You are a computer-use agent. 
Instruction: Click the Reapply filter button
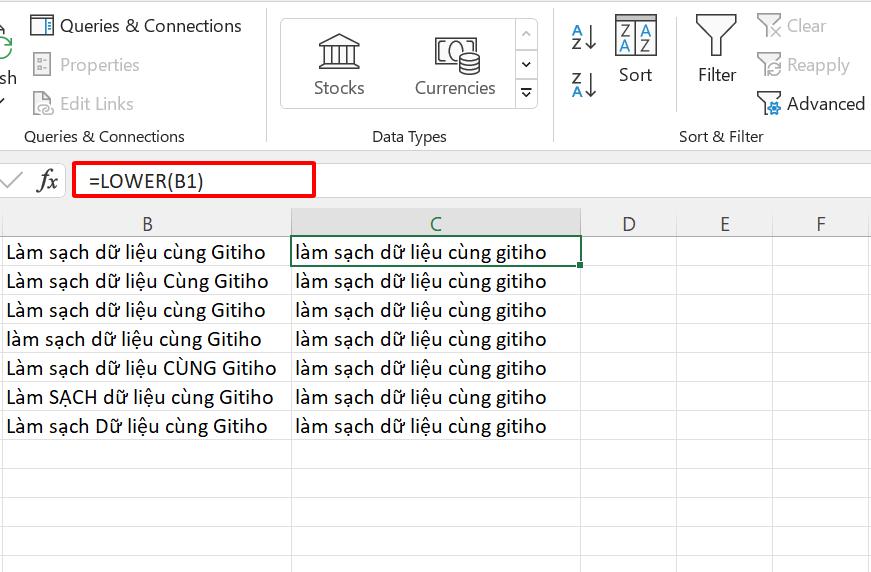click(x=804, y=65)
